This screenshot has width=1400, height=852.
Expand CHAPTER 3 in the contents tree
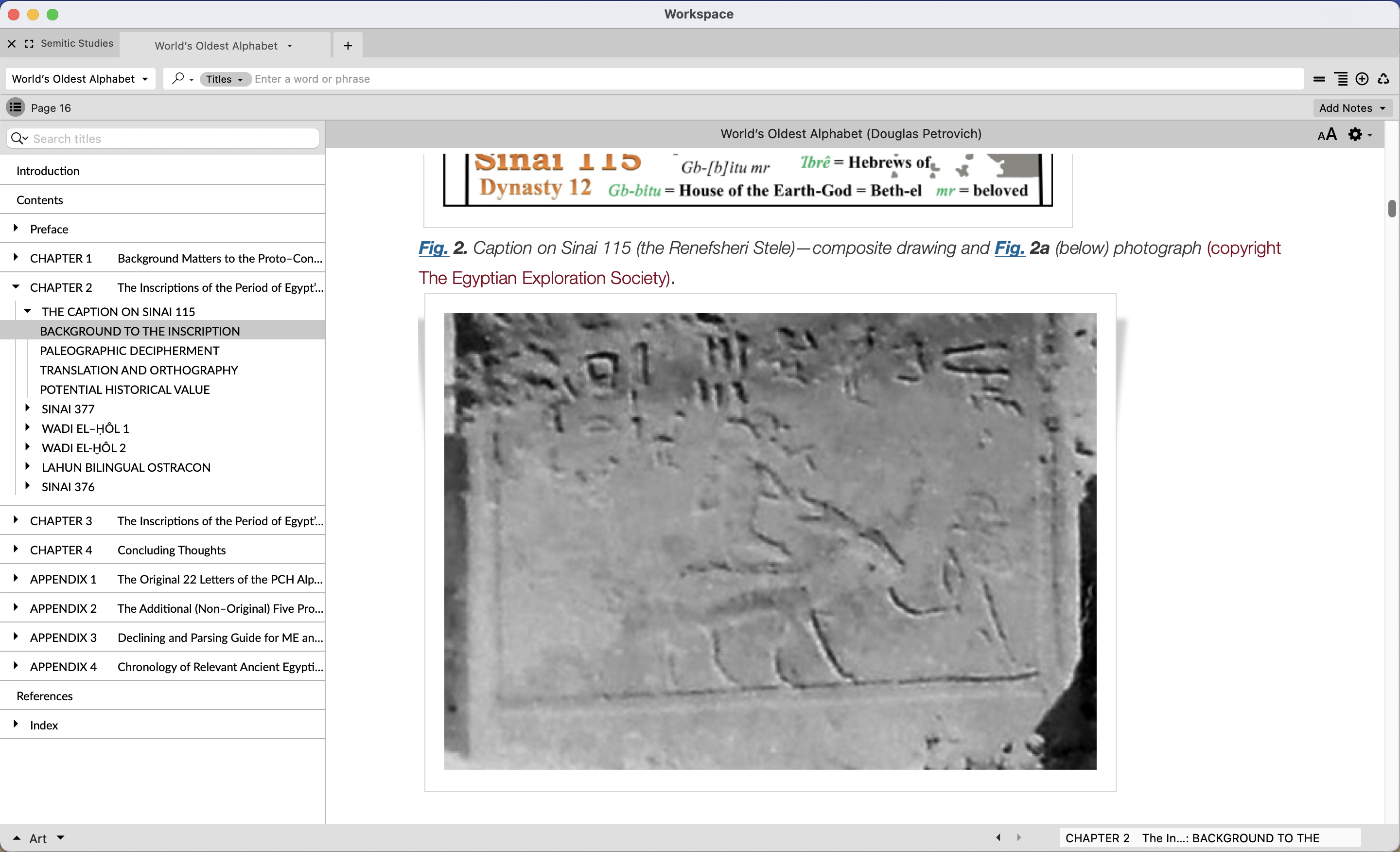tap(16, 520)
